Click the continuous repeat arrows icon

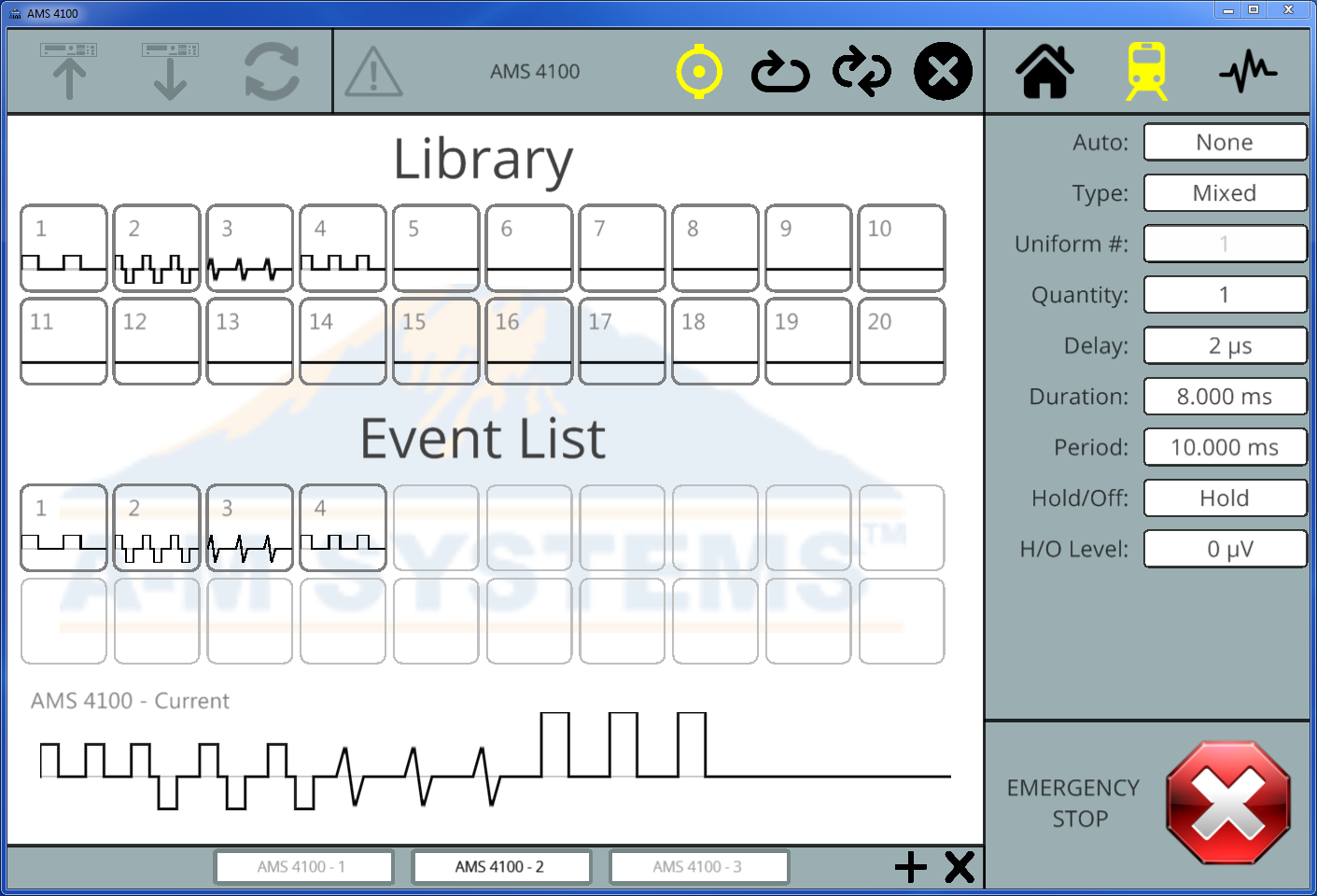click(x=862, y=72)
